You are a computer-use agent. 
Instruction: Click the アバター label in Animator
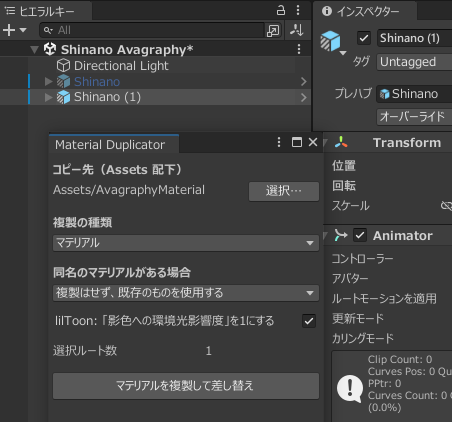coord(350,279)
